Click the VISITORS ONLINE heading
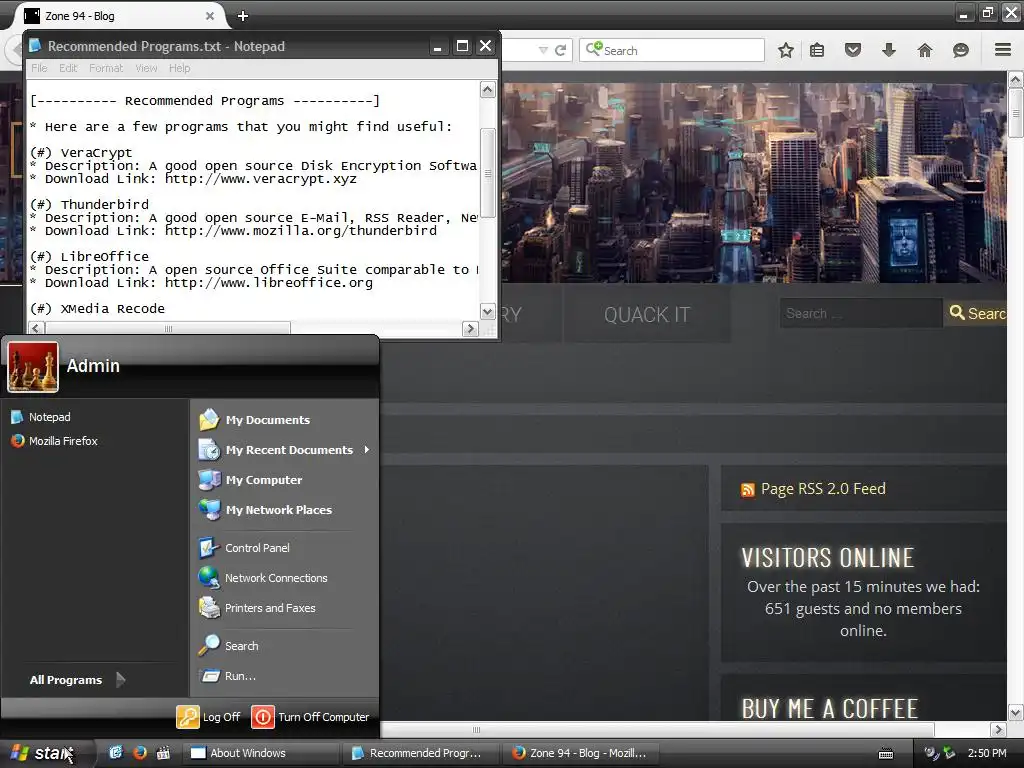Viewport: 1024px width, 768px height. pyautogui.click(x=827, y=558)
